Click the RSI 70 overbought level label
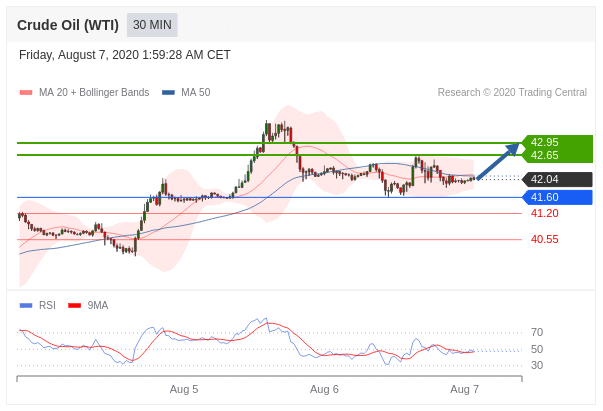603x411 pixels. pos(537,332)
